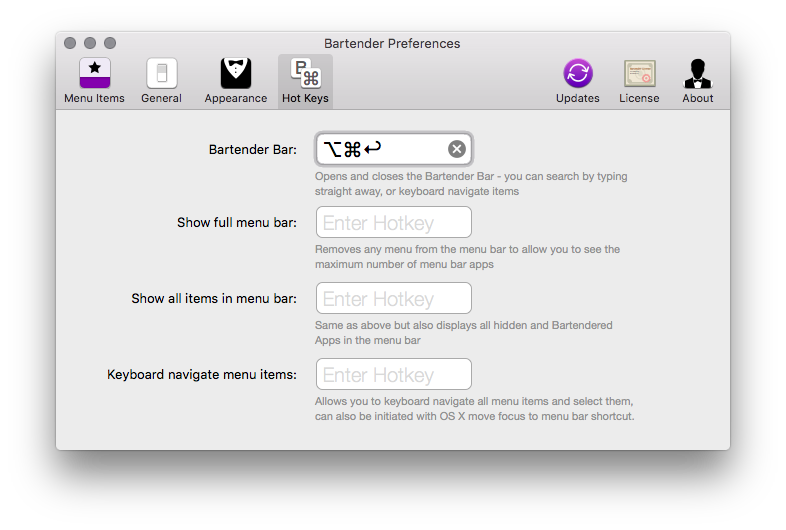The height and width of the screenshot is (530, 786).
Task: Click the Bartender Bar hotkey field
Action: [x=394, y=149]
